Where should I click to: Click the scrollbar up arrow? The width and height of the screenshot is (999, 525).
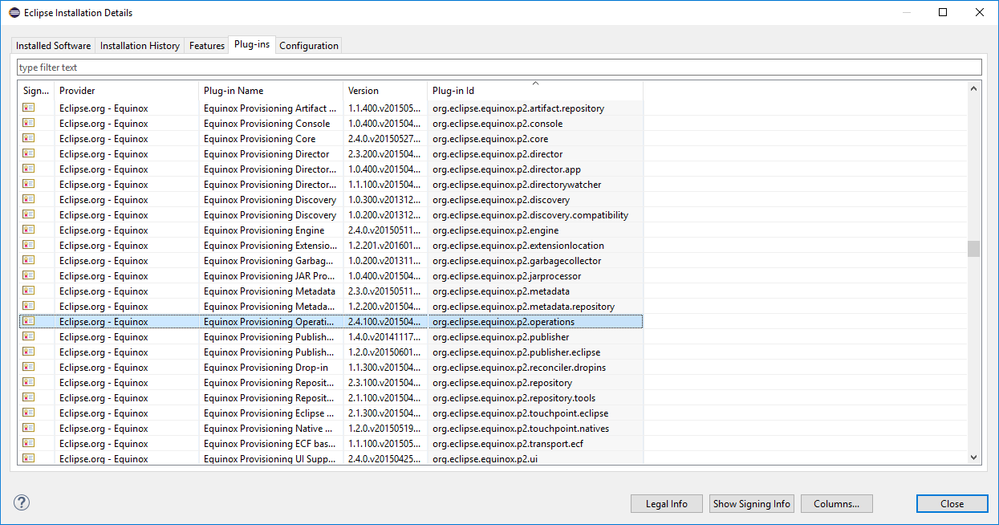click(974, 89)
